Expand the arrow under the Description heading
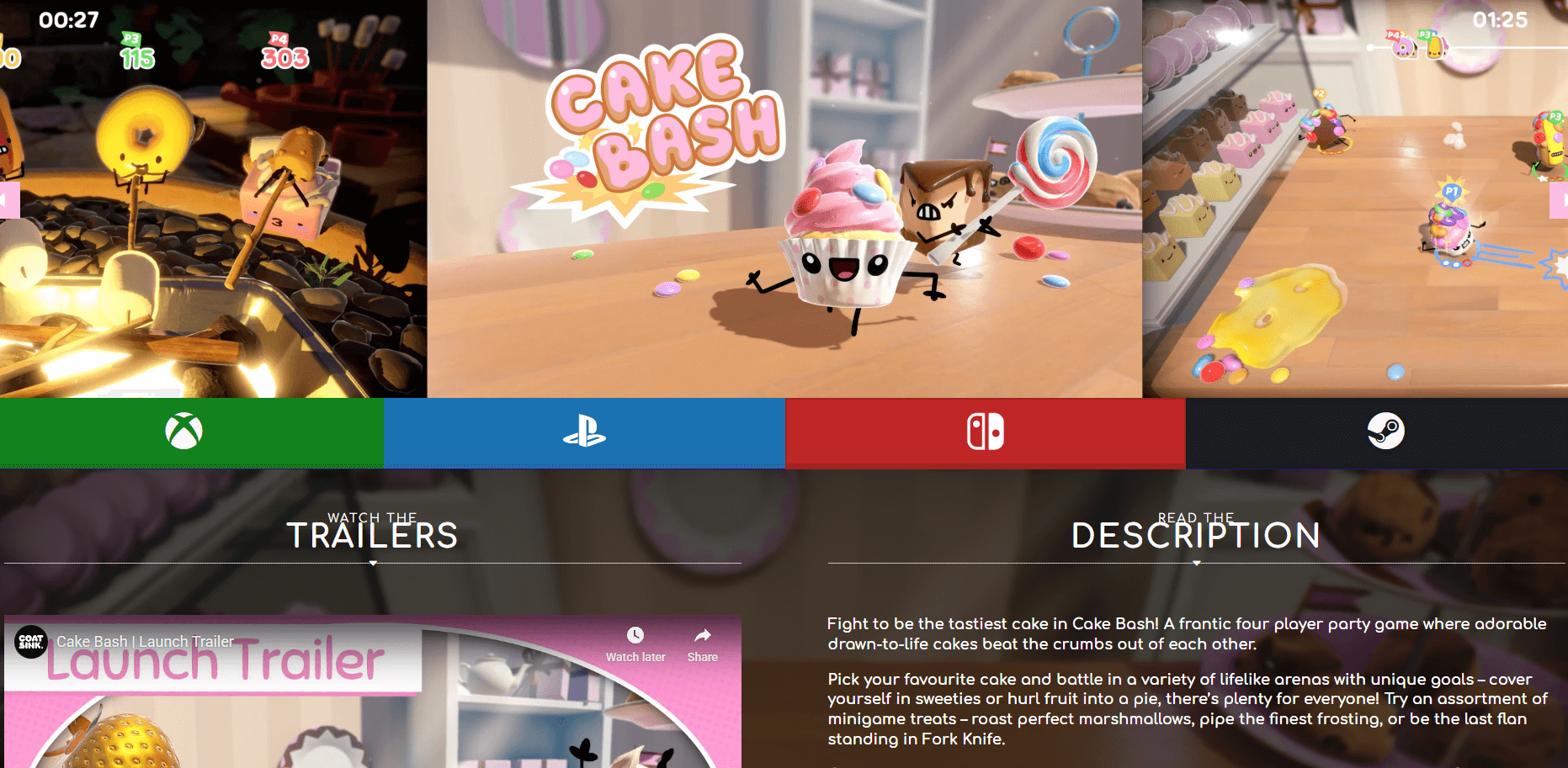 click(1196, 564)
